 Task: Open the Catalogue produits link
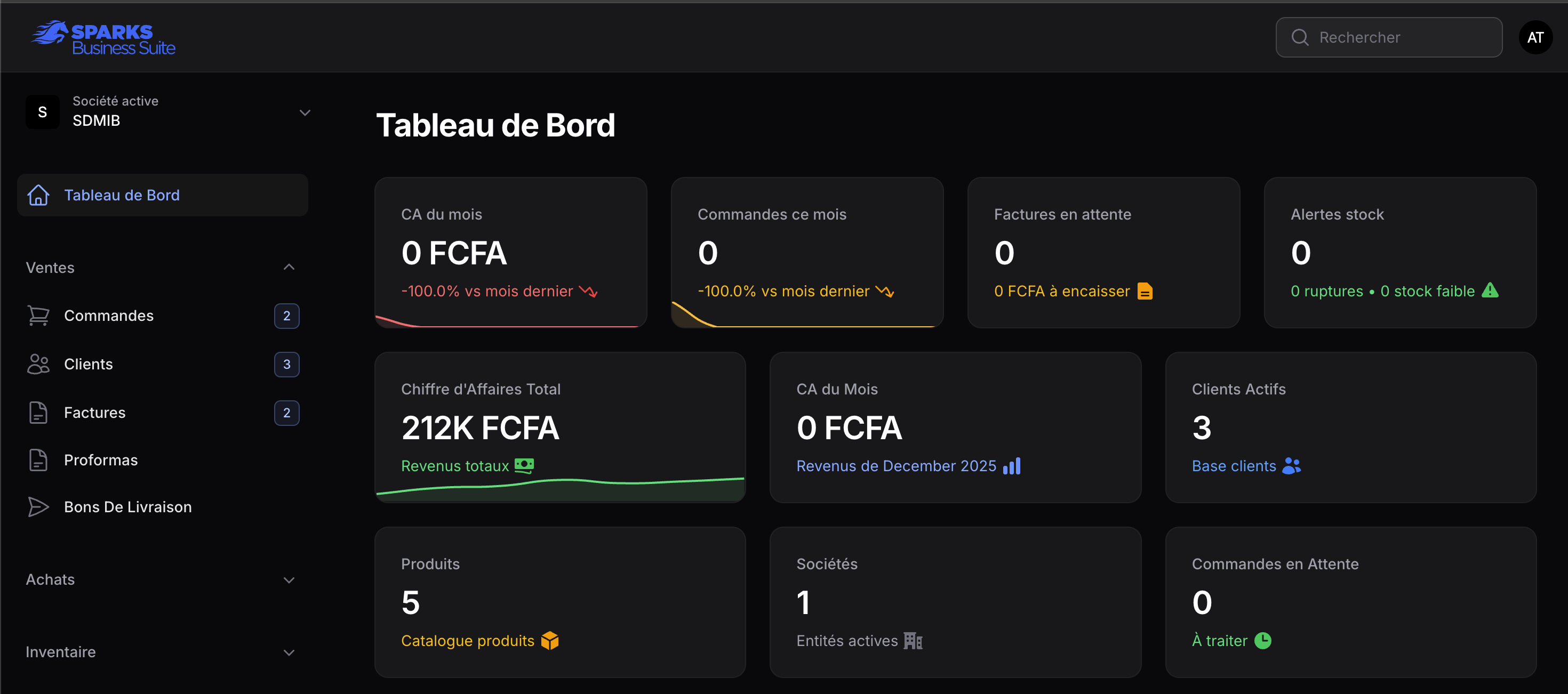(467, 640)
